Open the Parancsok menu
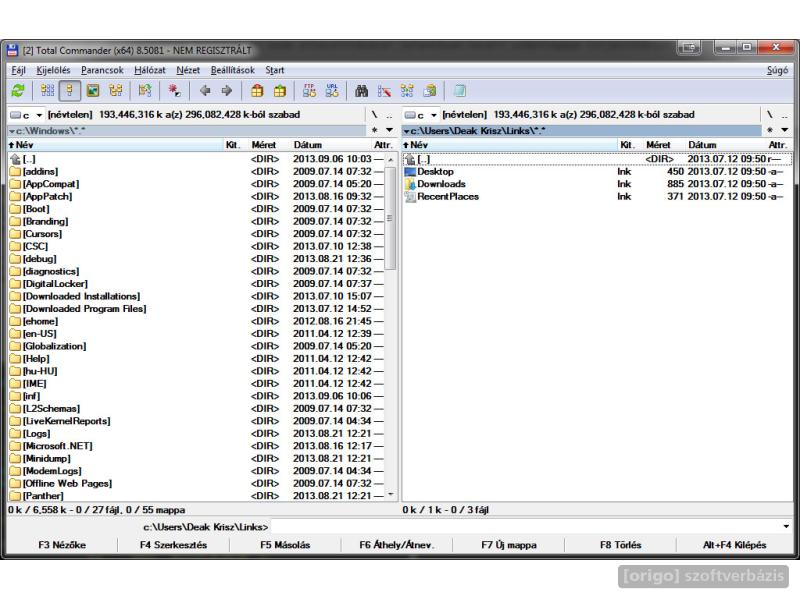 (x=102, y=70)
